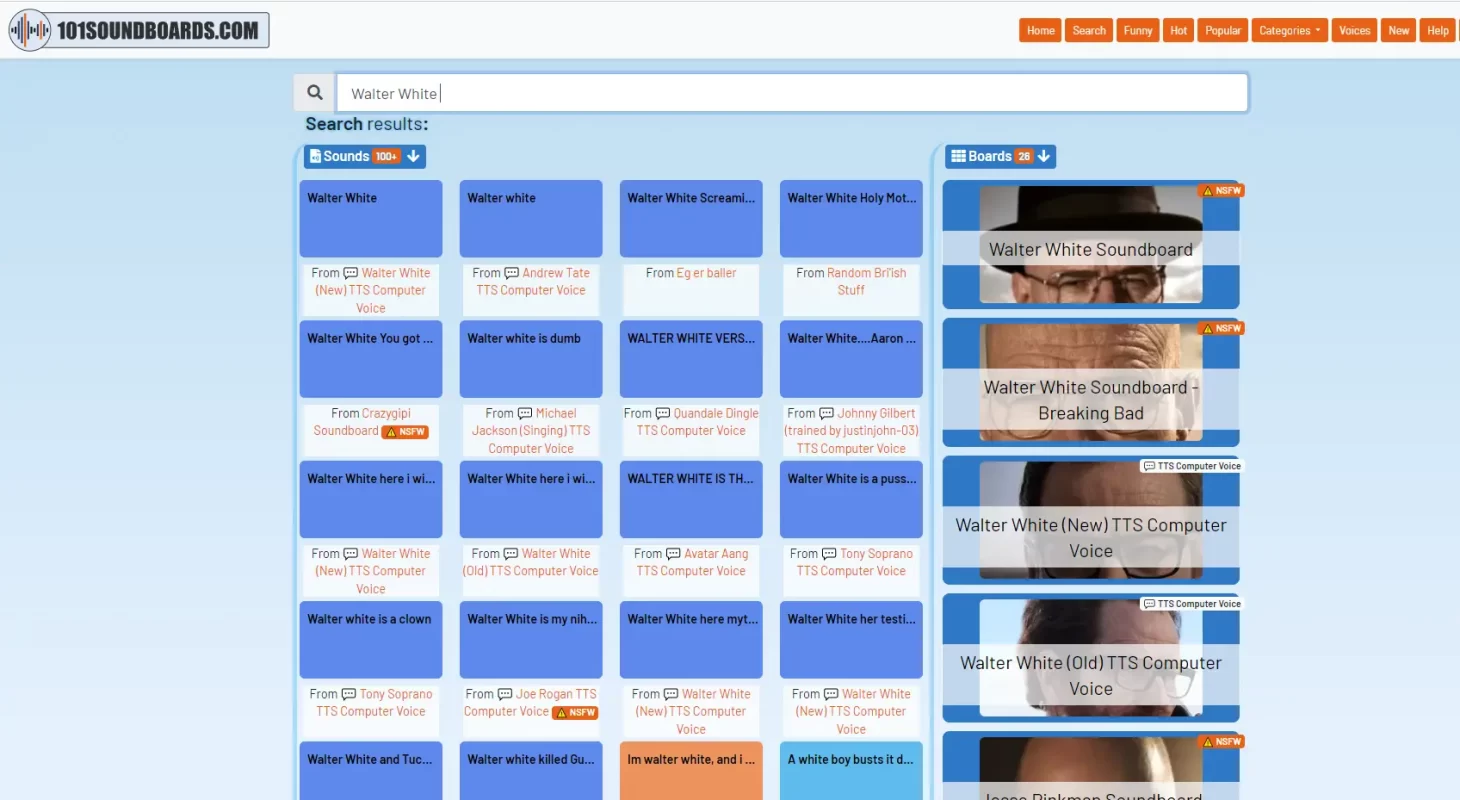Play the "Walter white killed Gu..." sound
Screen dimensions: 1460x800
click(x=531, y=770)
